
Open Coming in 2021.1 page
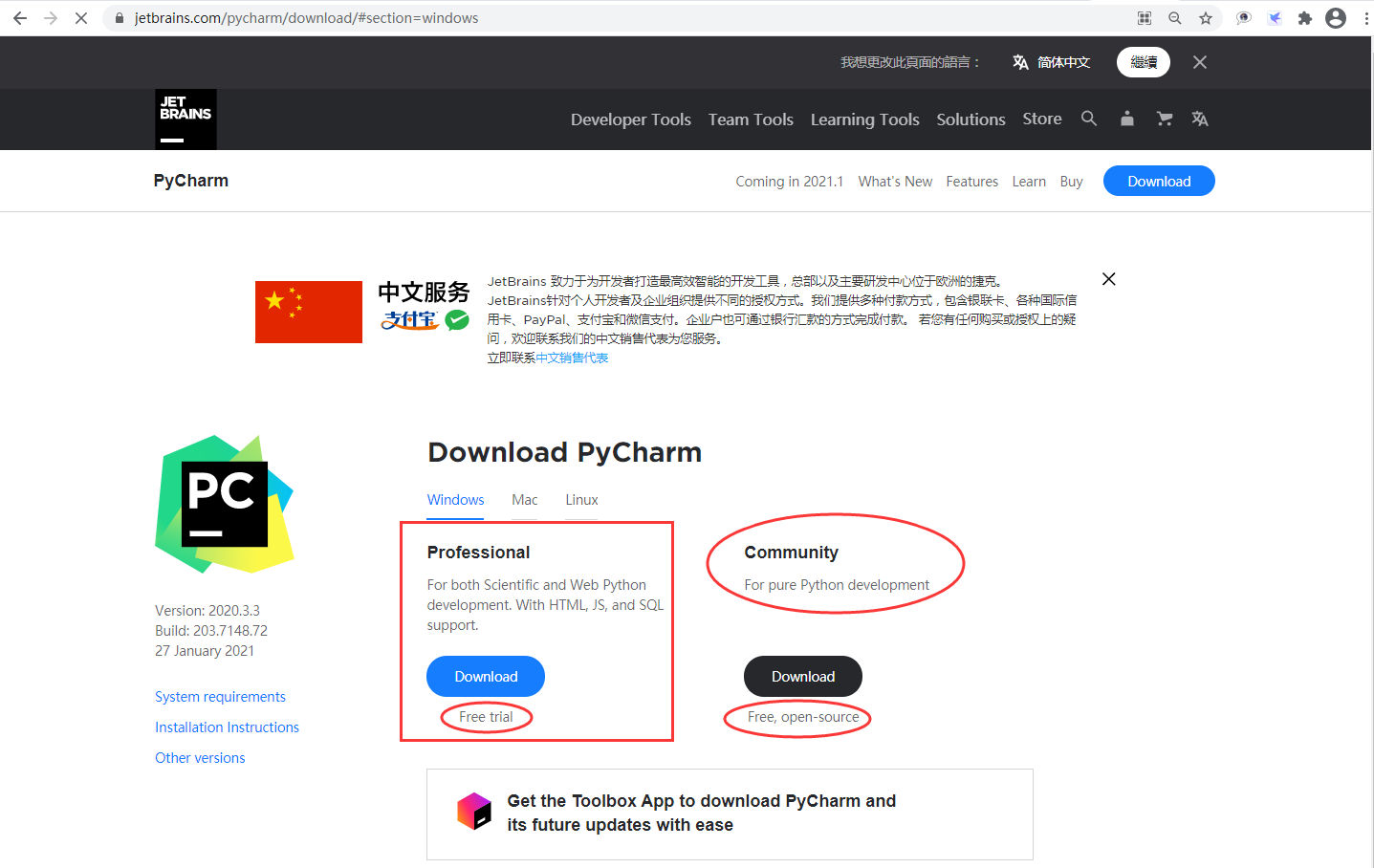click(790, 182)
